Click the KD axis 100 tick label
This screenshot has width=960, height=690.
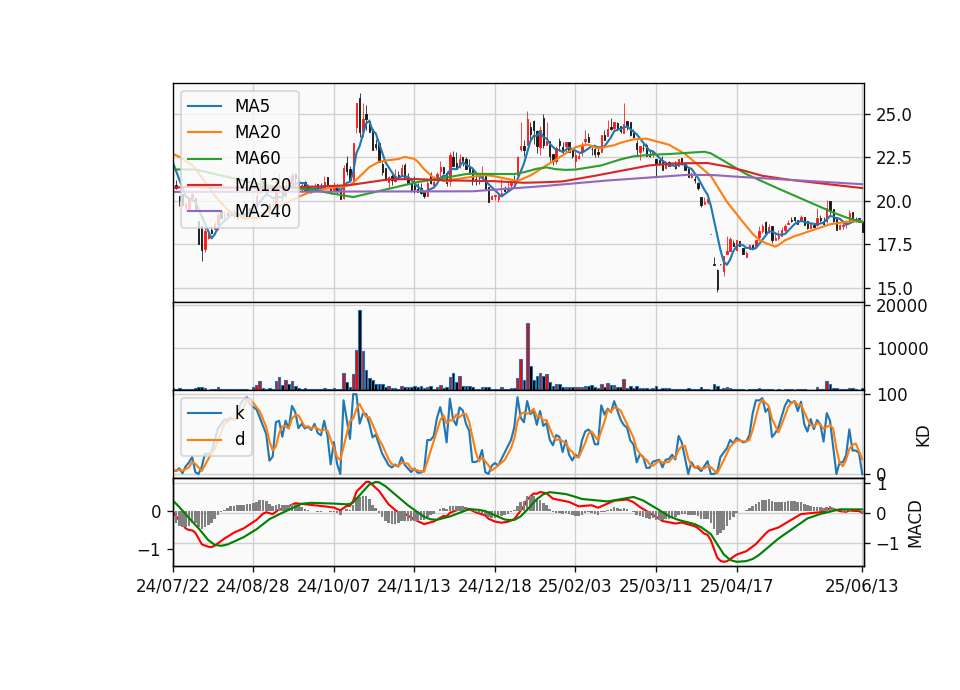[892, 396]
